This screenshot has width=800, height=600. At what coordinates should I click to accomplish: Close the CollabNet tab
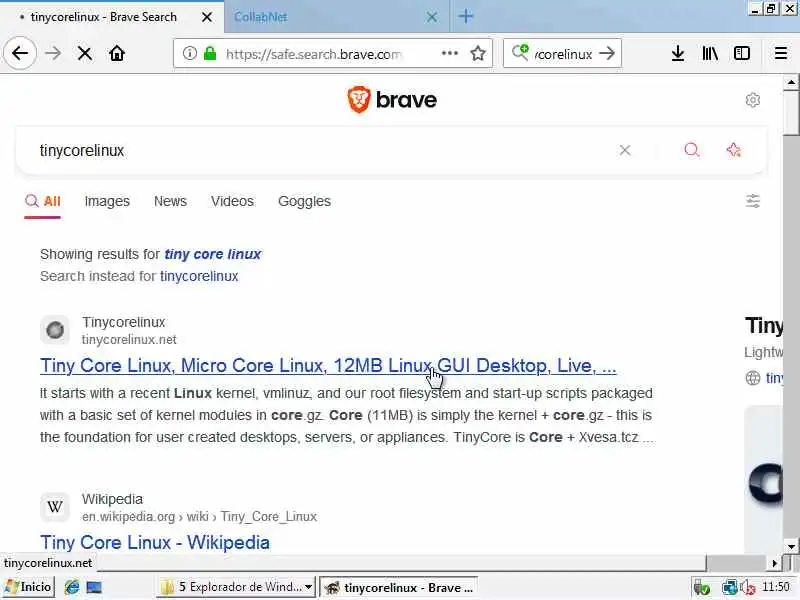[432, 17]
